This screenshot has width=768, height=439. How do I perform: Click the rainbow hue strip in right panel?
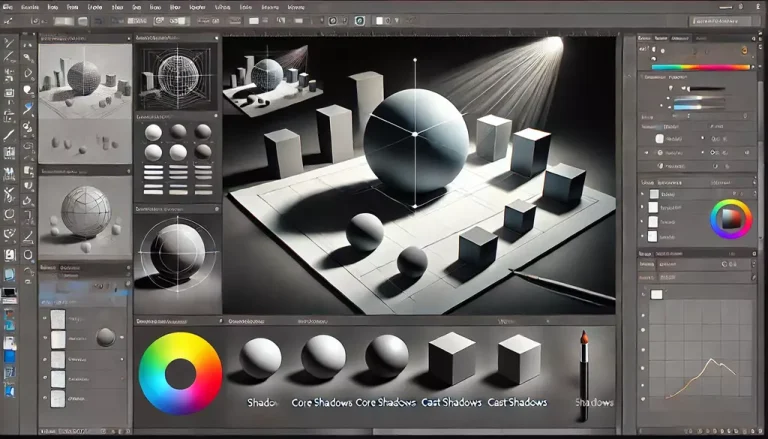pyautogui.click(x=700, y=68)
